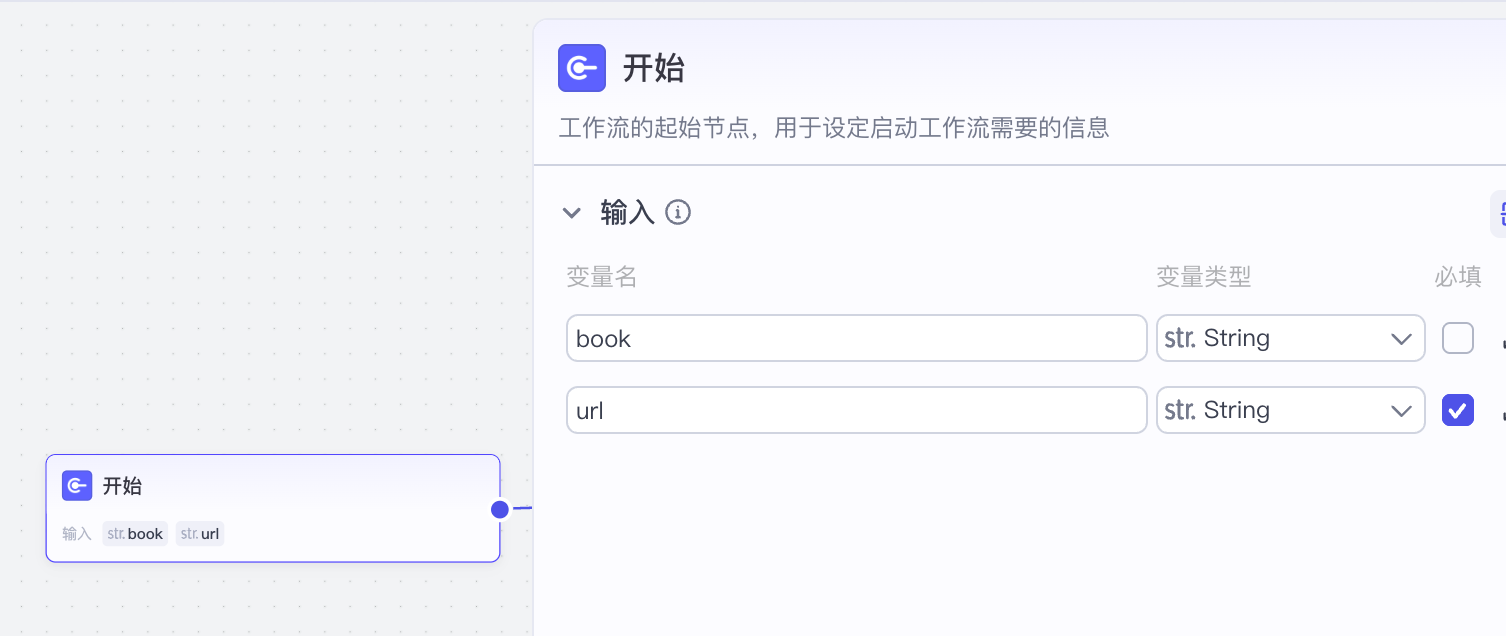
Task: Enable required checkbox for book variable
Action: coord(1457,339)
